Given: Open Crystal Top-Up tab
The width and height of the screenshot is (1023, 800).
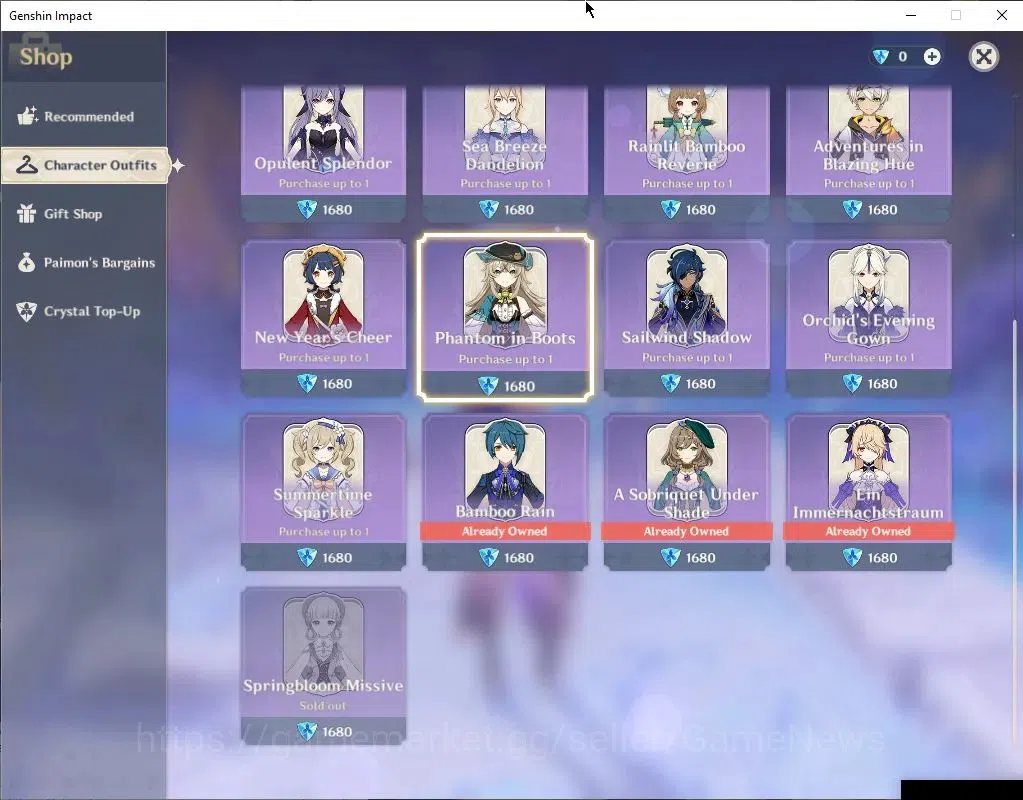Looking at the screenshot, I should click(x=84, y=311).
